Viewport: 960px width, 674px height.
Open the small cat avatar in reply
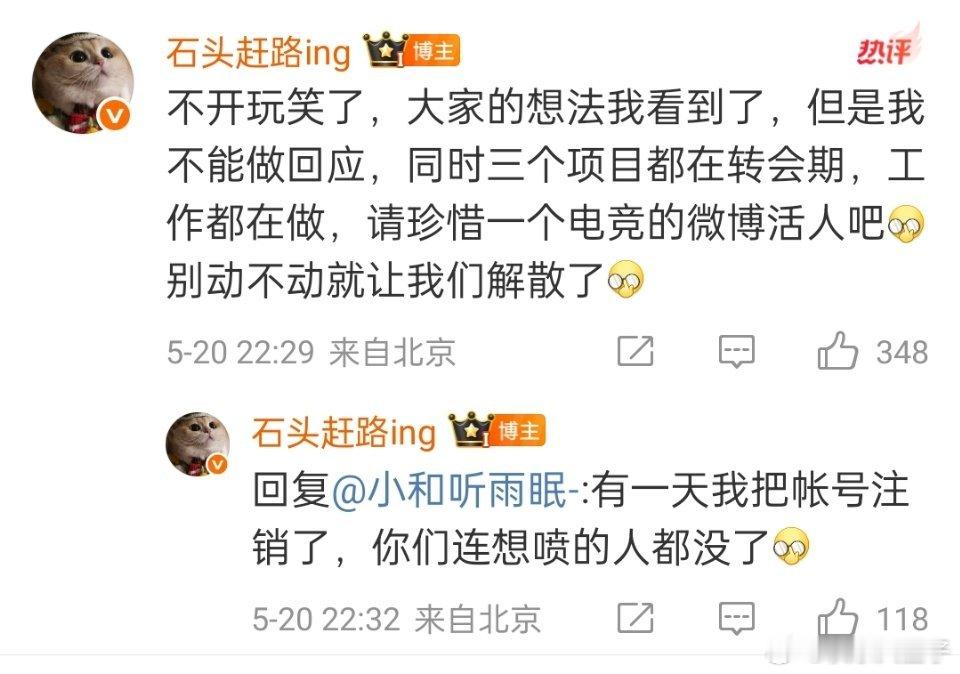(198, 444)
